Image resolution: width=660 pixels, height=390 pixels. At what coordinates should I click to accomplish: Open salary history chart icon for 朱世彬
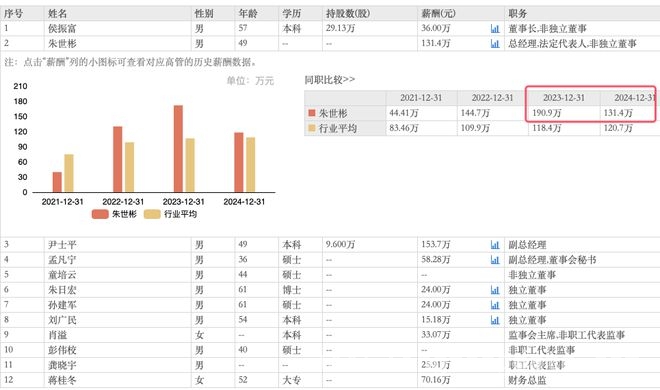[x=495, y=43]
